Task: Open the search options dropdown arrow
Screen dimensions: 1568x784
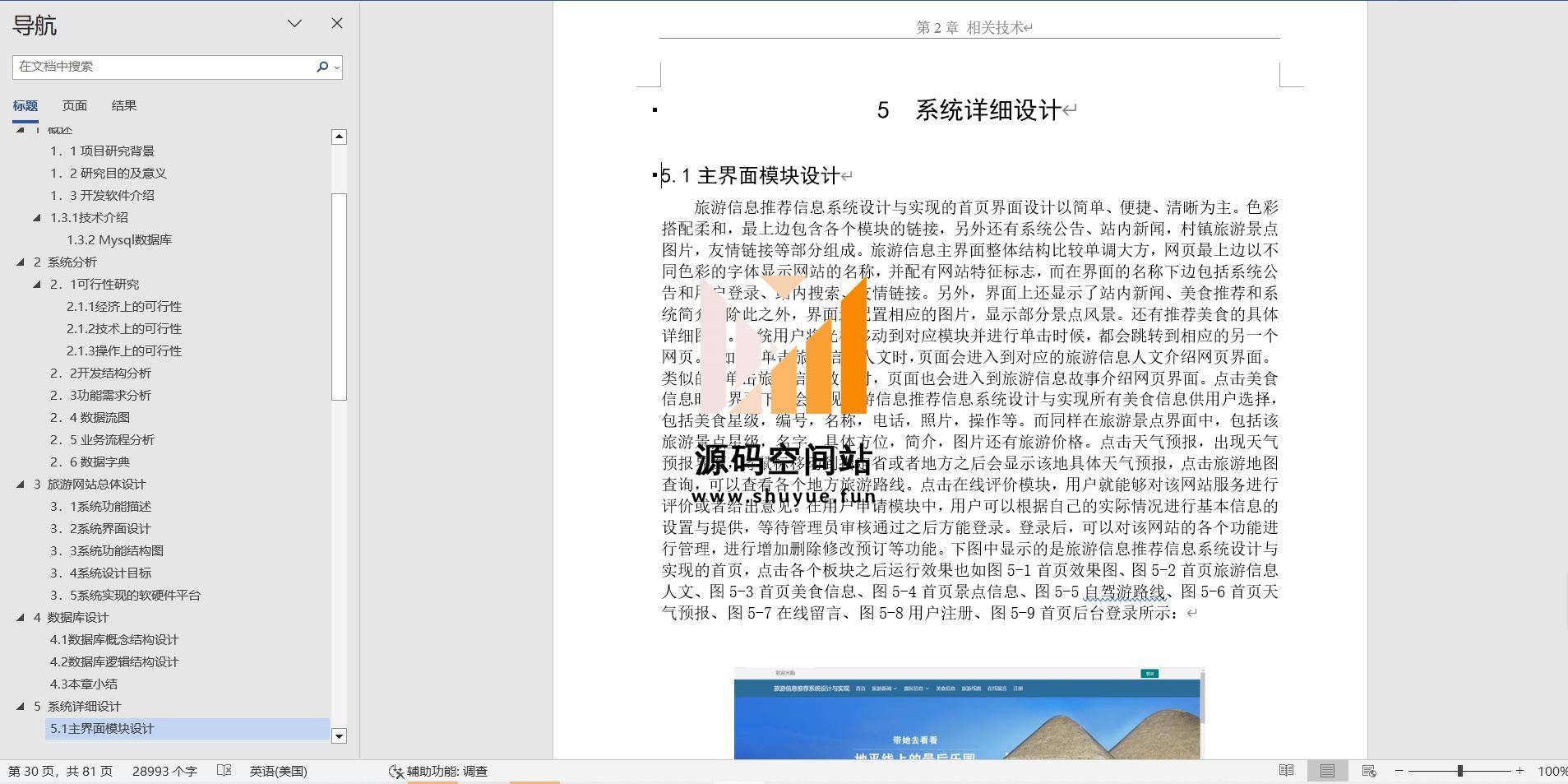Action: 337,67
